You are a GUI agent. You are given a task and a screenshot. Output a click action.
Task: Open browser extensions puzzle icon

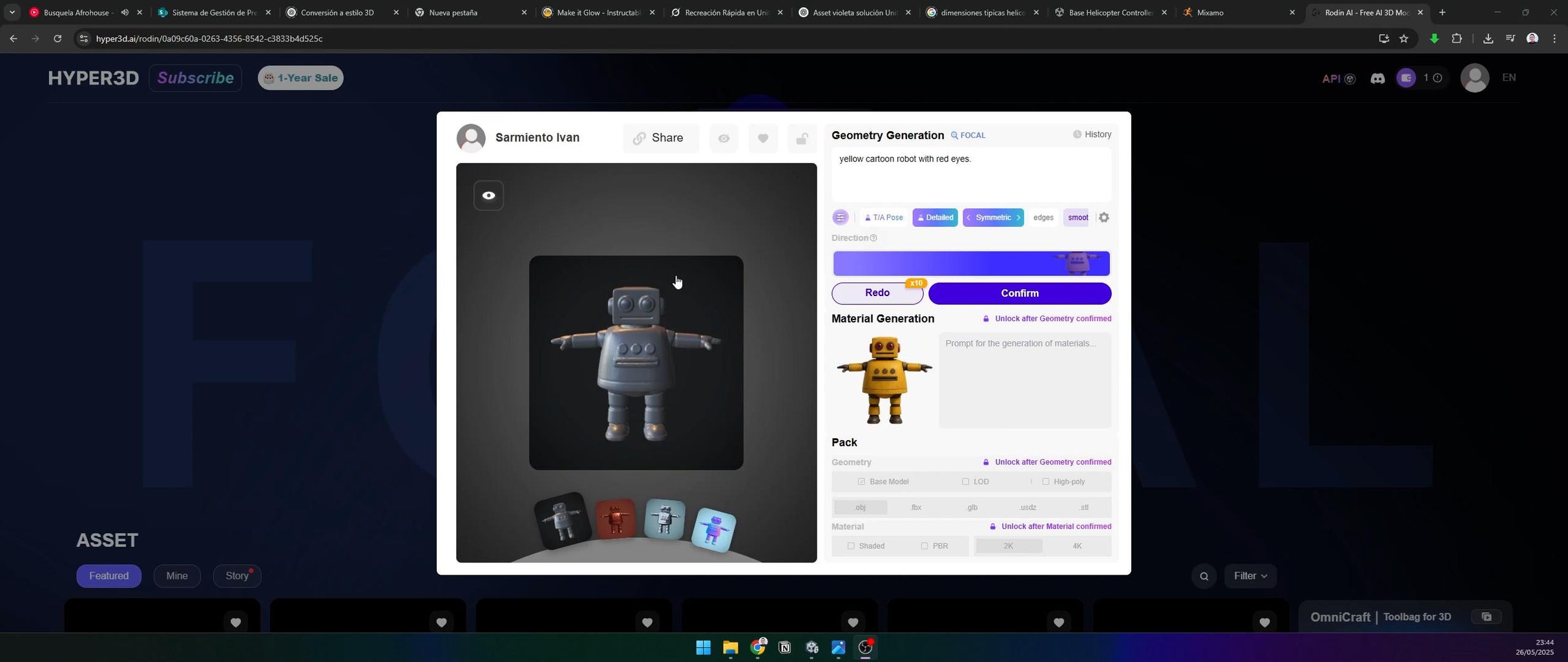click(x=1456, y=39)
